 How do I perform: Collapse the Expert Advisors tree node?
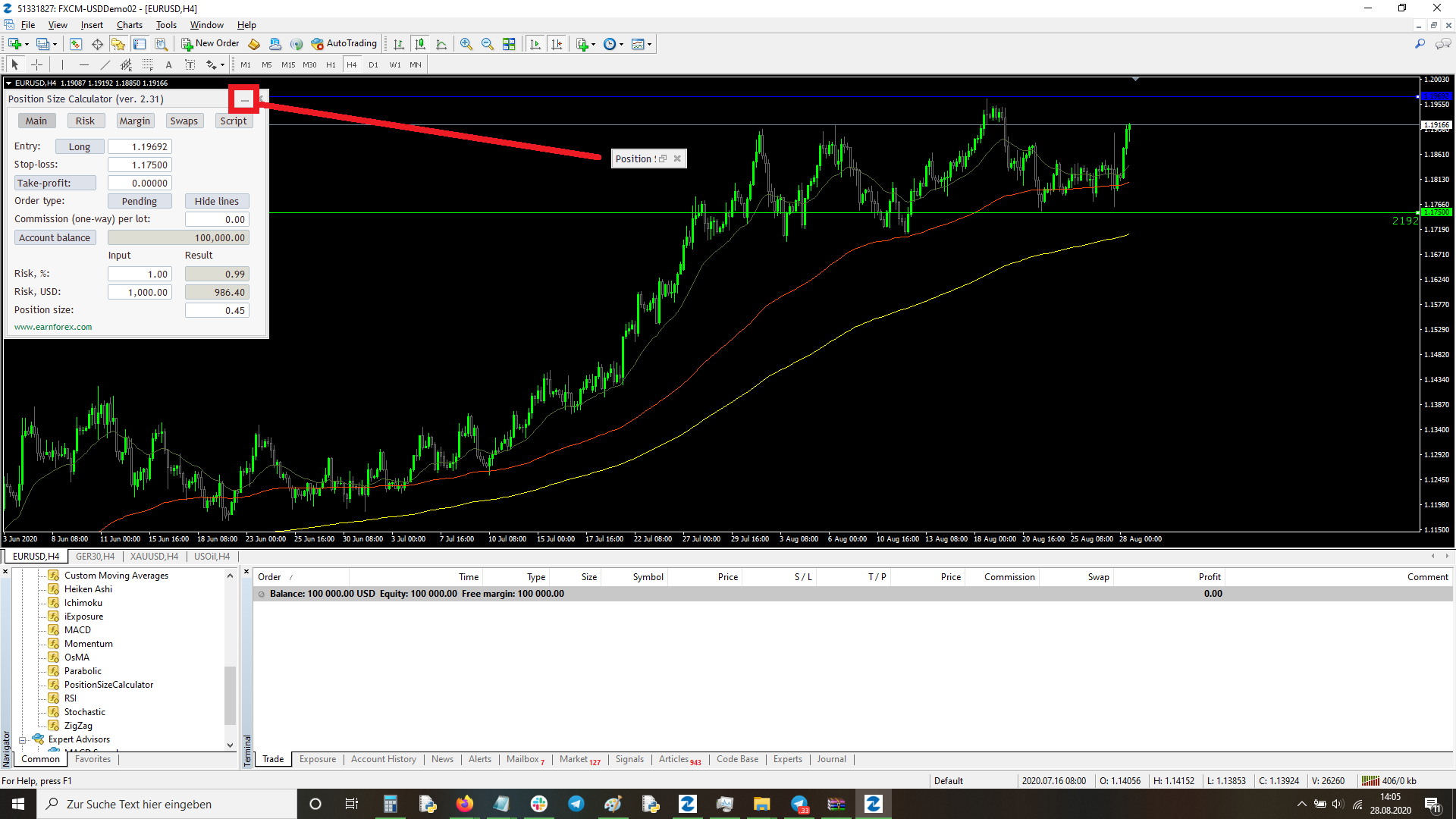pyautogui.click(x=23, y=740)
